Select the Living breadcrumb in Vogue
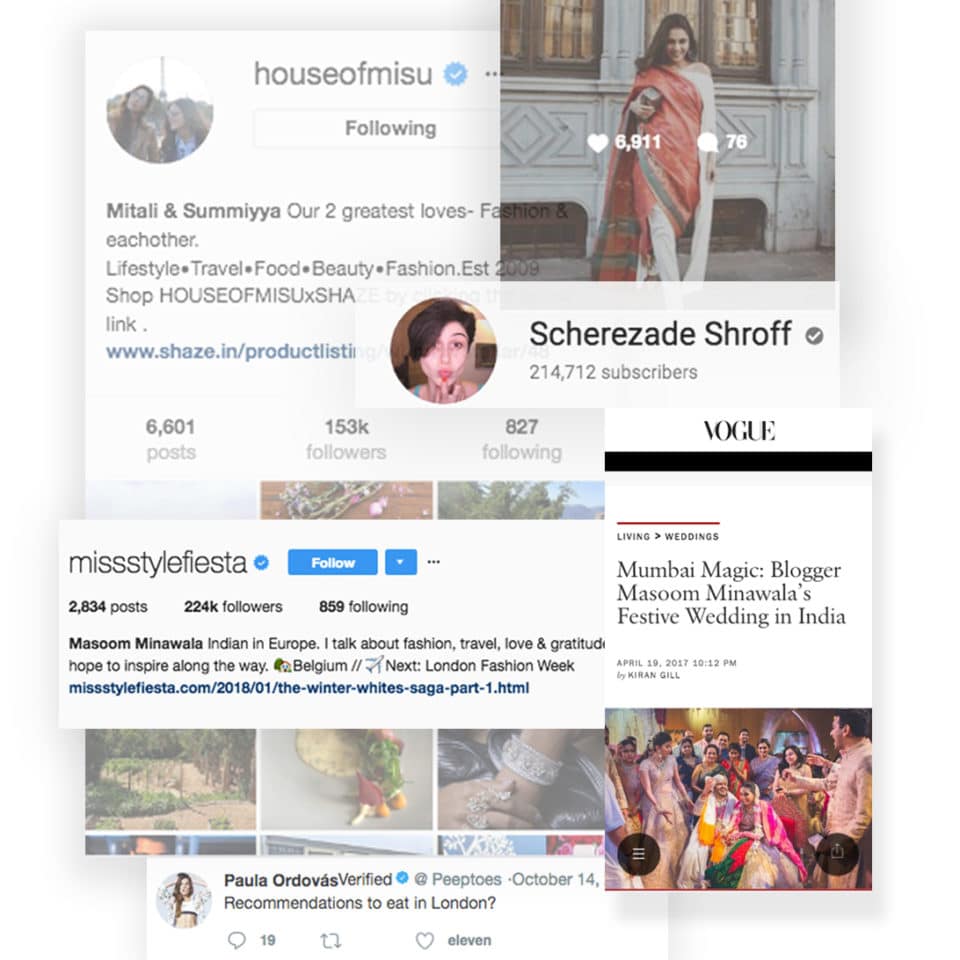The width and height of the screenshot is (960, 960). 633,536
